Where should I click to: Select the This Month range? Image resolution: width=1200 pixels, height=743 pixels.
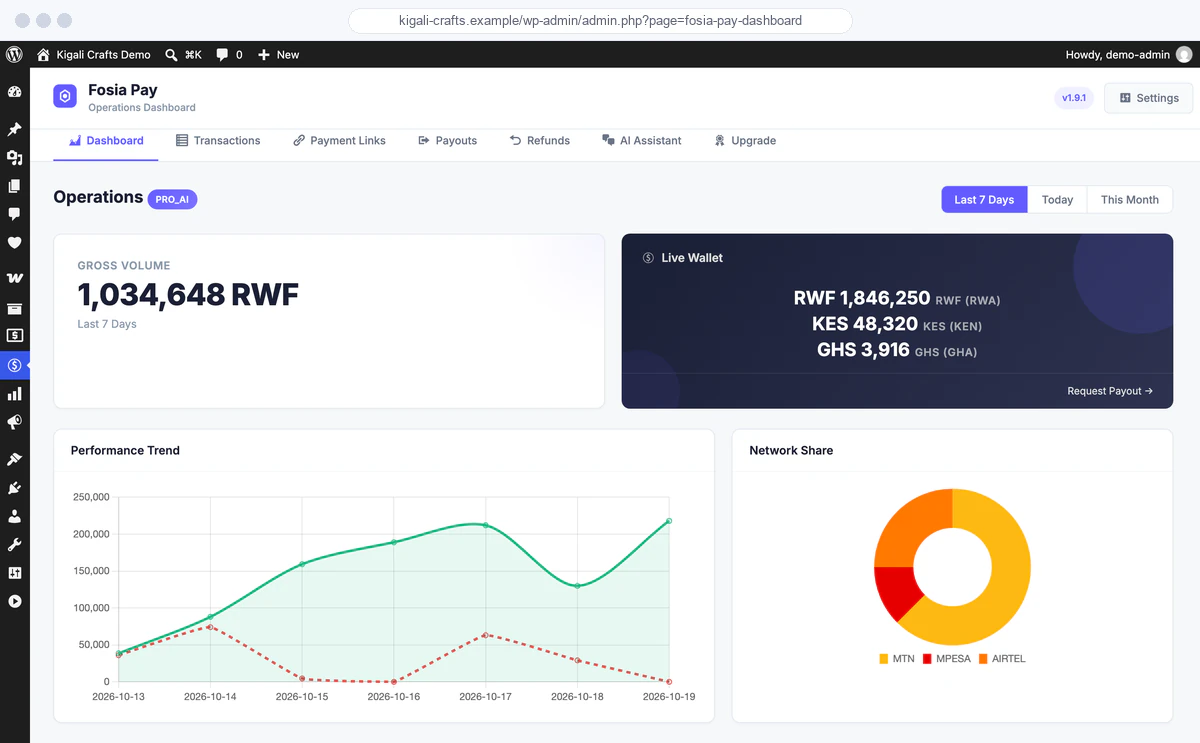pos(1130,200)
